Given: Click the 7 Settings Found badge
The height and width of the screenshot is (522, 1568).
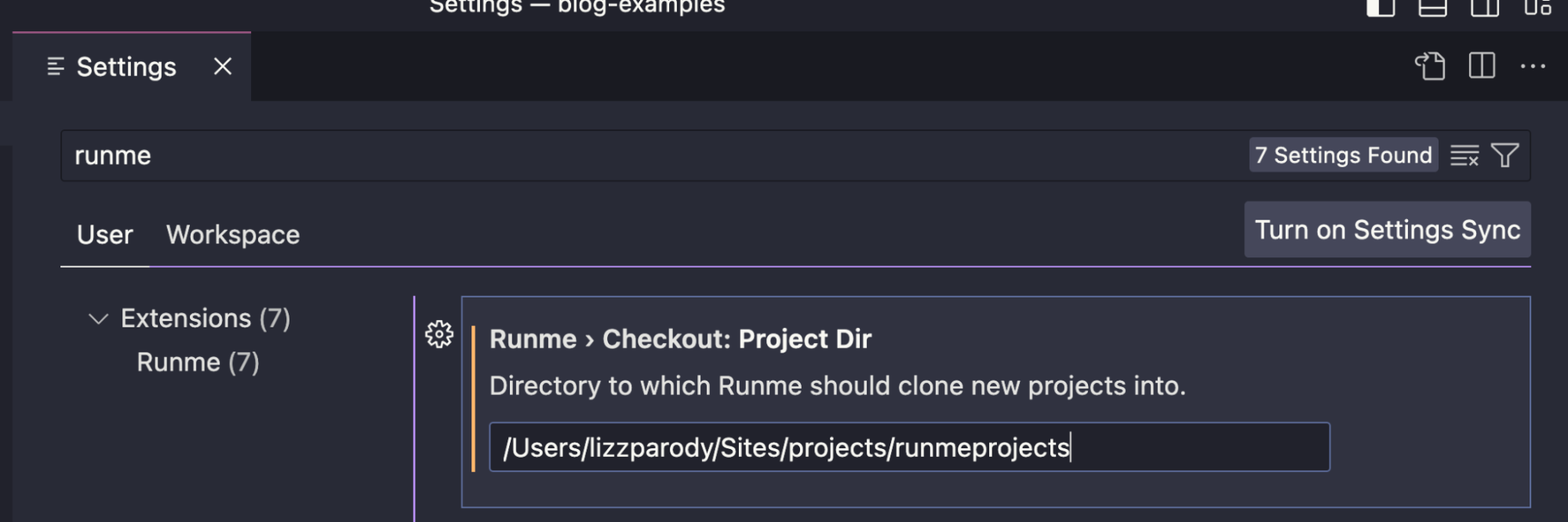Looking at the screenshot, I should (1343, 155).
